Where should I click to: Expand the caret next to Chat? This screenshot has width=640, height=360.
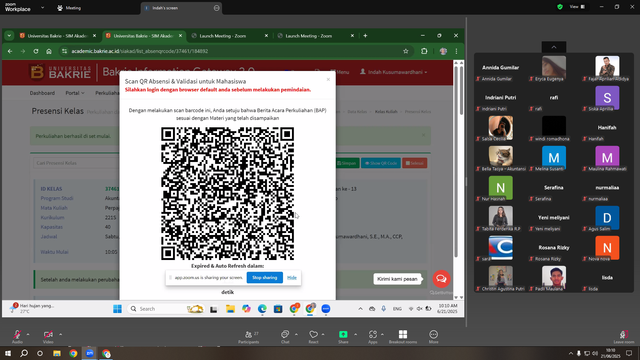tap(296, 334)
